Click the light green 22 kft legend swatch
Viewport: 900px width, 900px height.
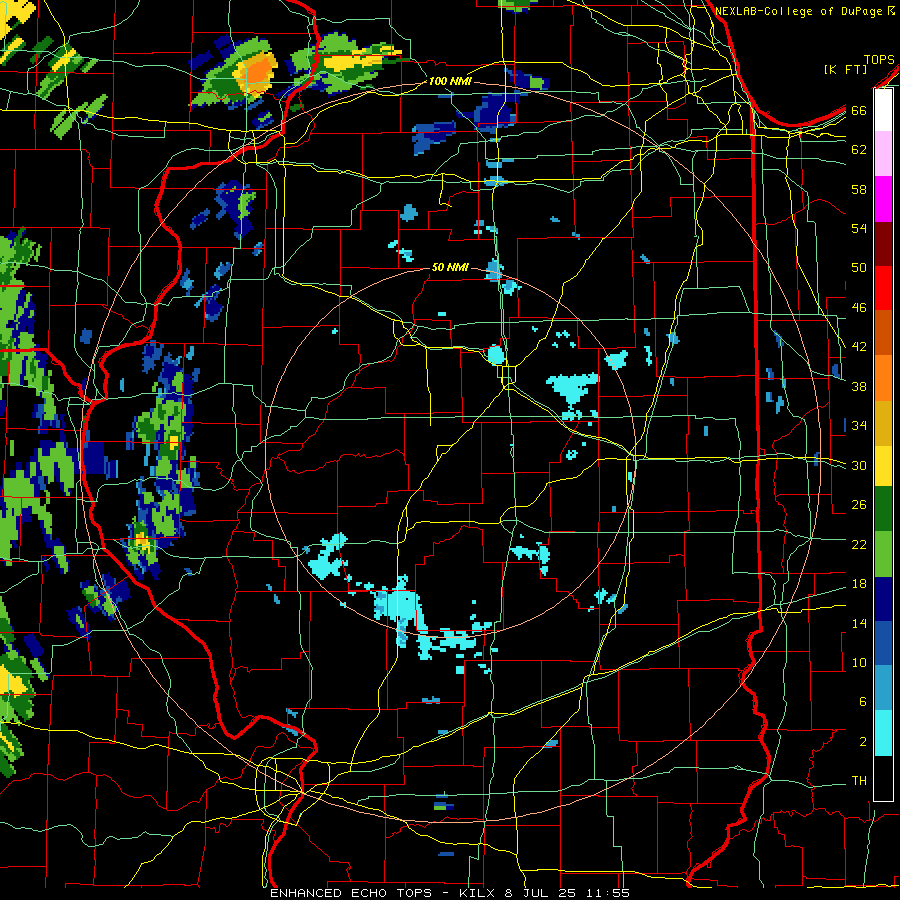(883, 554)
